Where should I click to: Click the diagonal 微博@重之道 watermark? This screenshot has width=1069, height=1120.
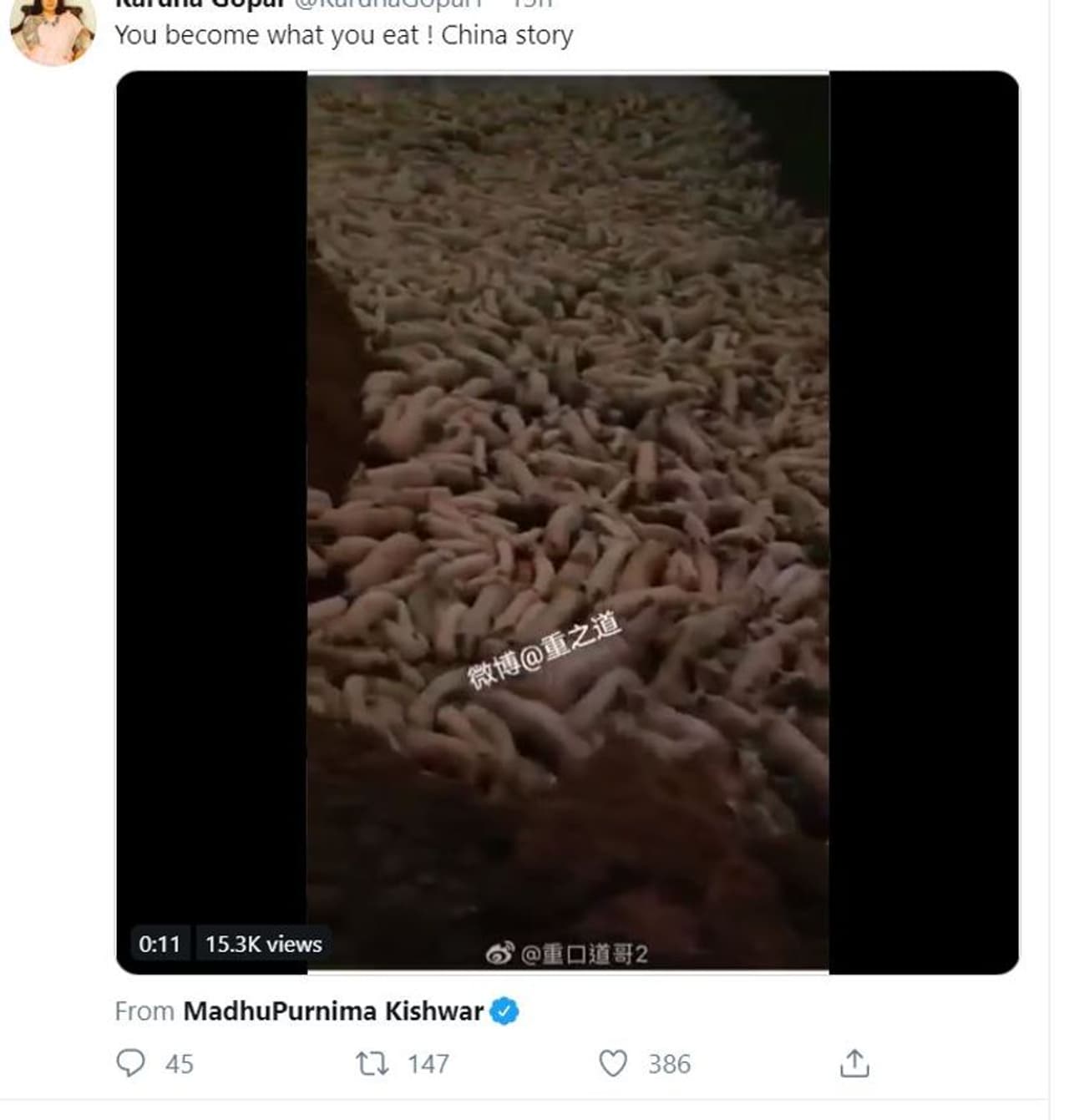point(544,651)
